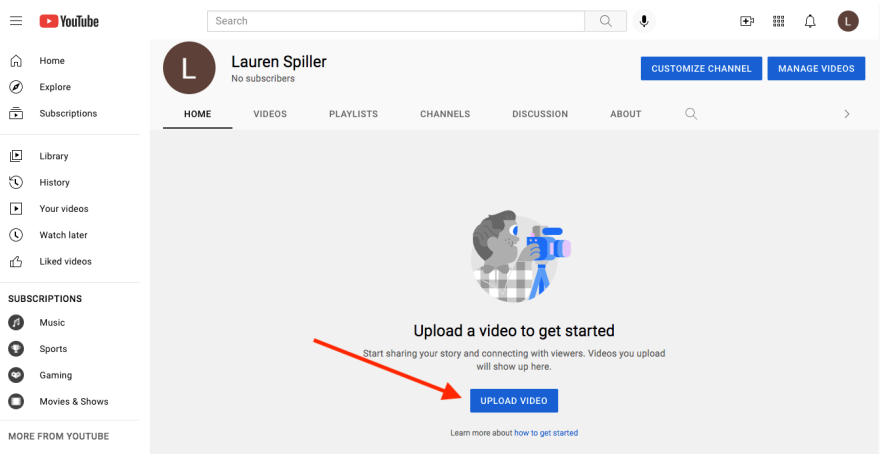
Task: Open the YouTube apps grid icon
Action: (x=778, y=21)
